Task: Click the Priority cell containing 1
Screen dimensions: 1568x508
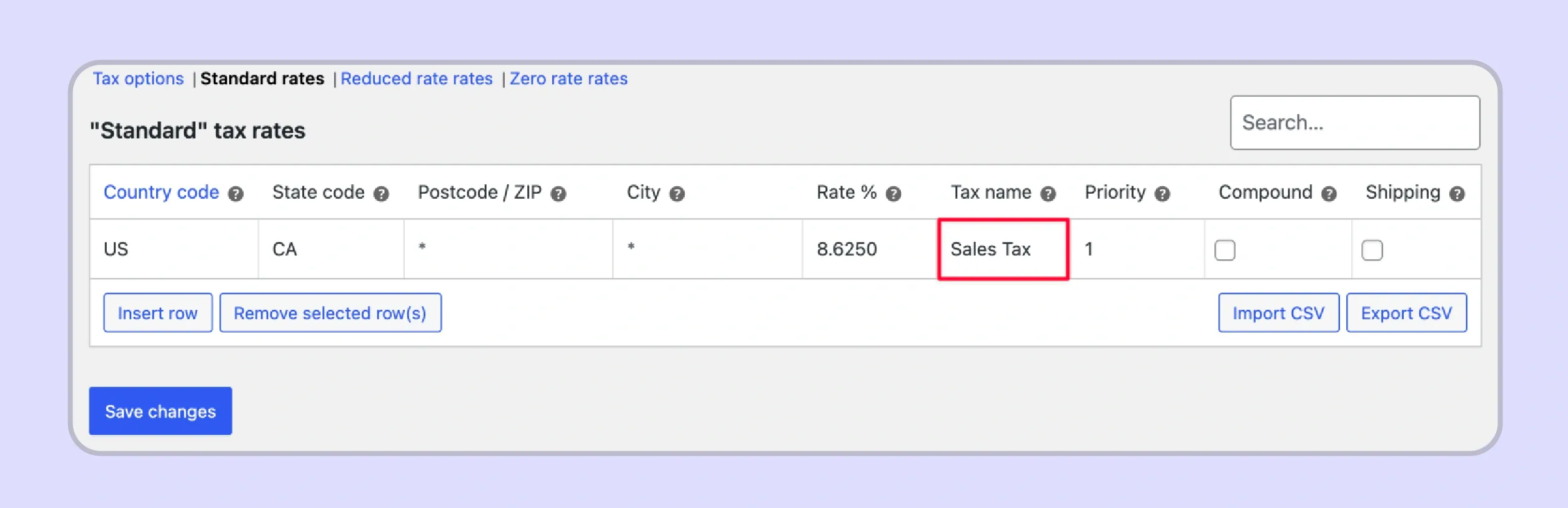Action: coord(1137,249)
